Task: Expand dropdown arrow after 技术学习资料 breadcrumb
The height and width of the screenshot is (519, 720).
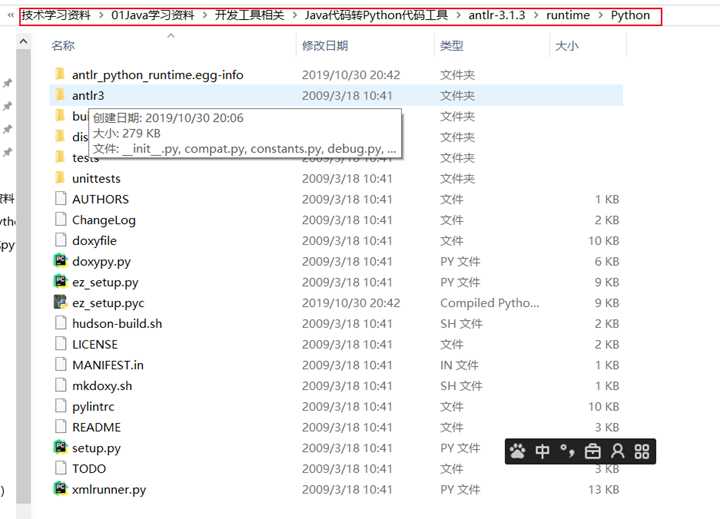Action: (x=101, y=16)
